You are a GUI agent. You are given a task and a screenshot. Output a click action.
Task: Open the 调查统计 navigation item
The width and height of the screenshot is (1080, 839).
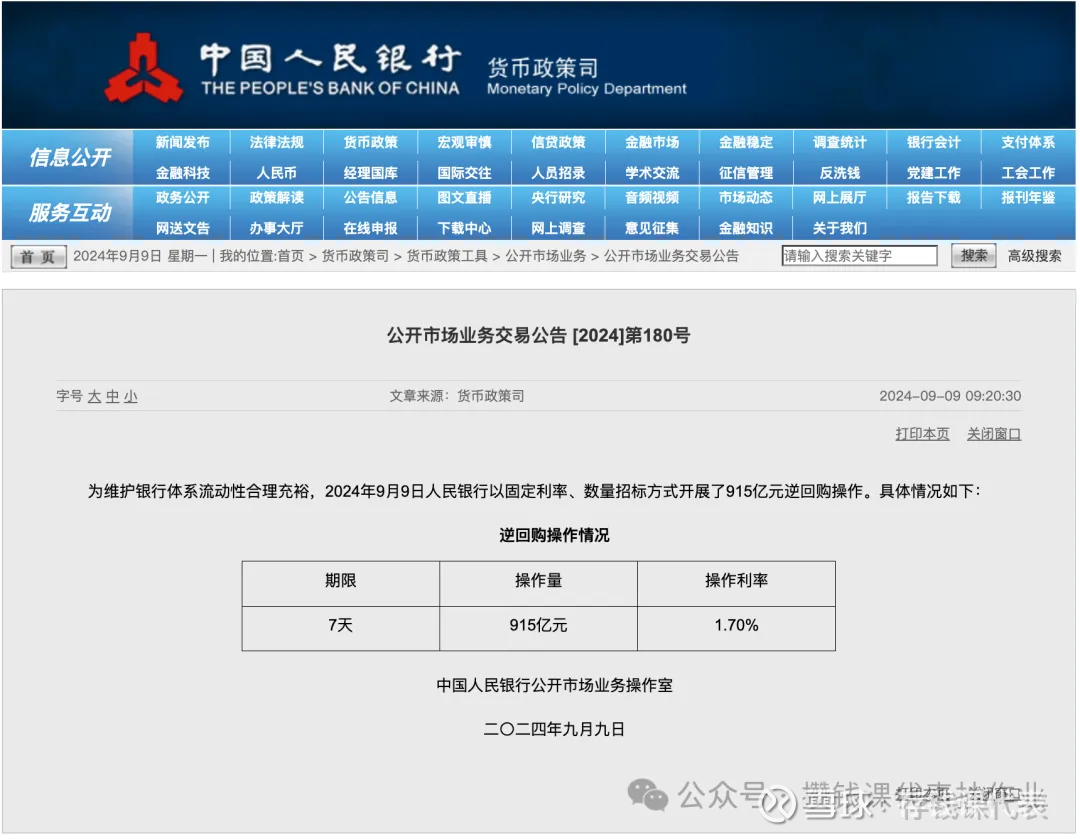[840, 142]
